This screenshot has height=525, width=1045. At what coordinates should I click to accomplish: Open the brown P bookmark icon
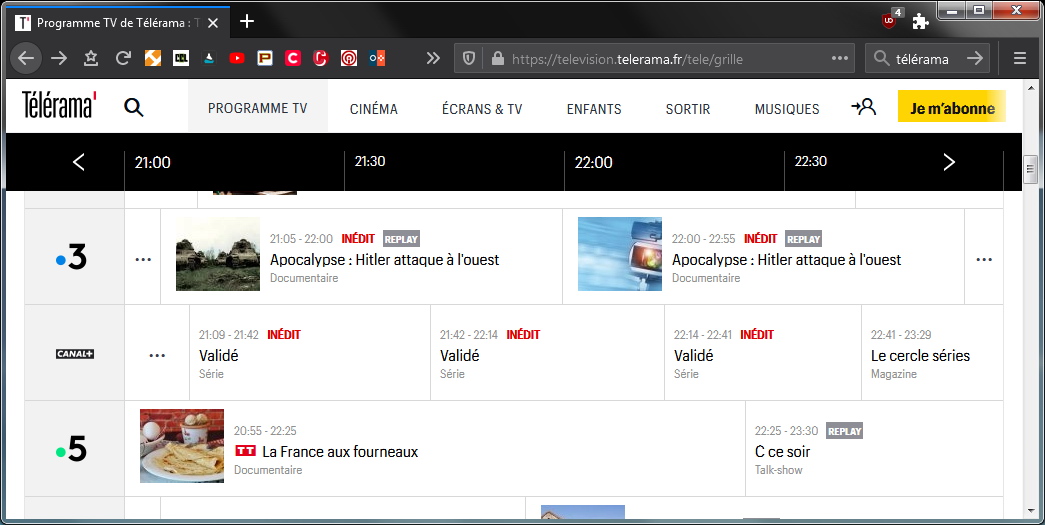[x=265, y=58]
